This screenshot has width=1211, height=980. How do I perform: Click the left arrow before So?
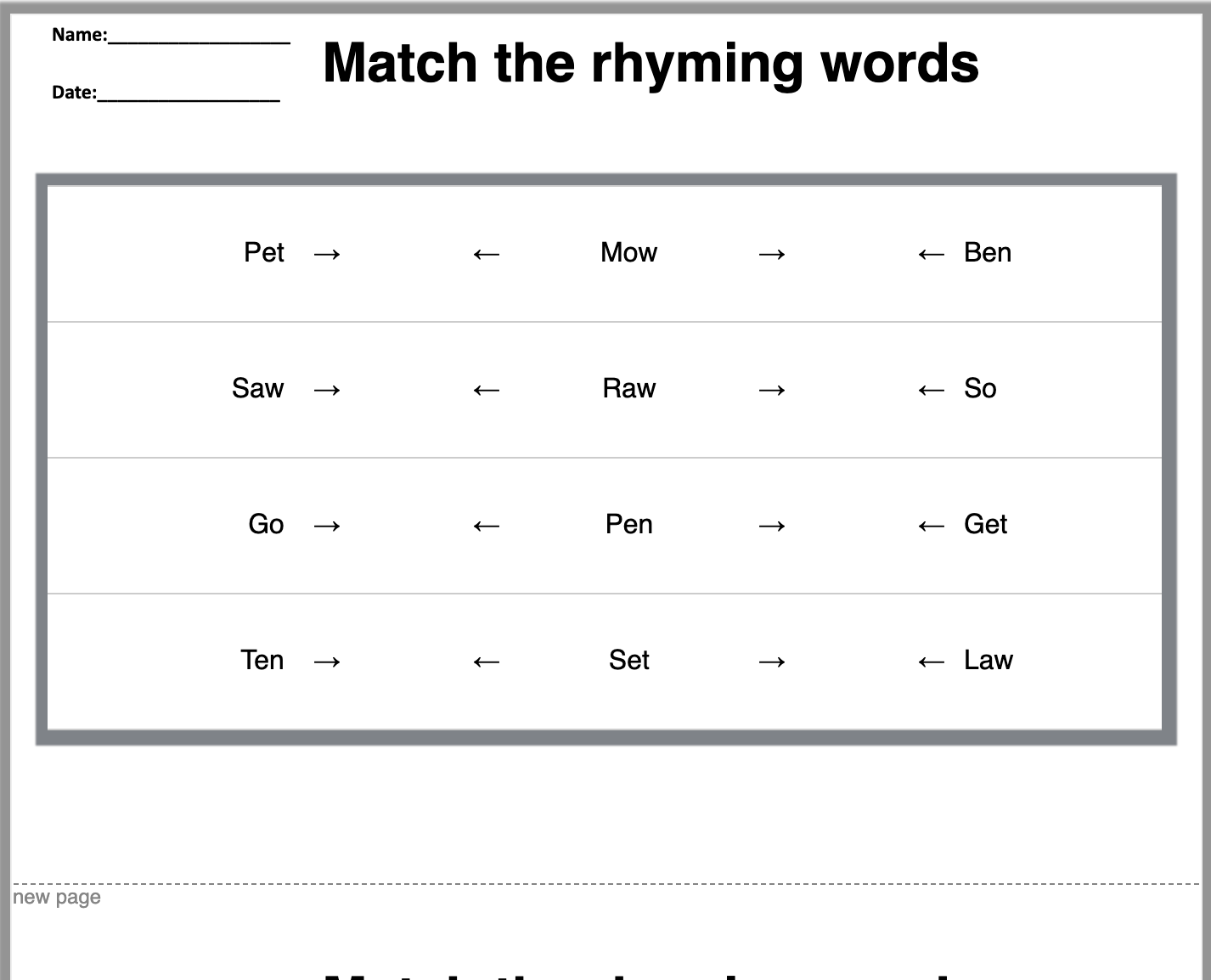(932, 390)
